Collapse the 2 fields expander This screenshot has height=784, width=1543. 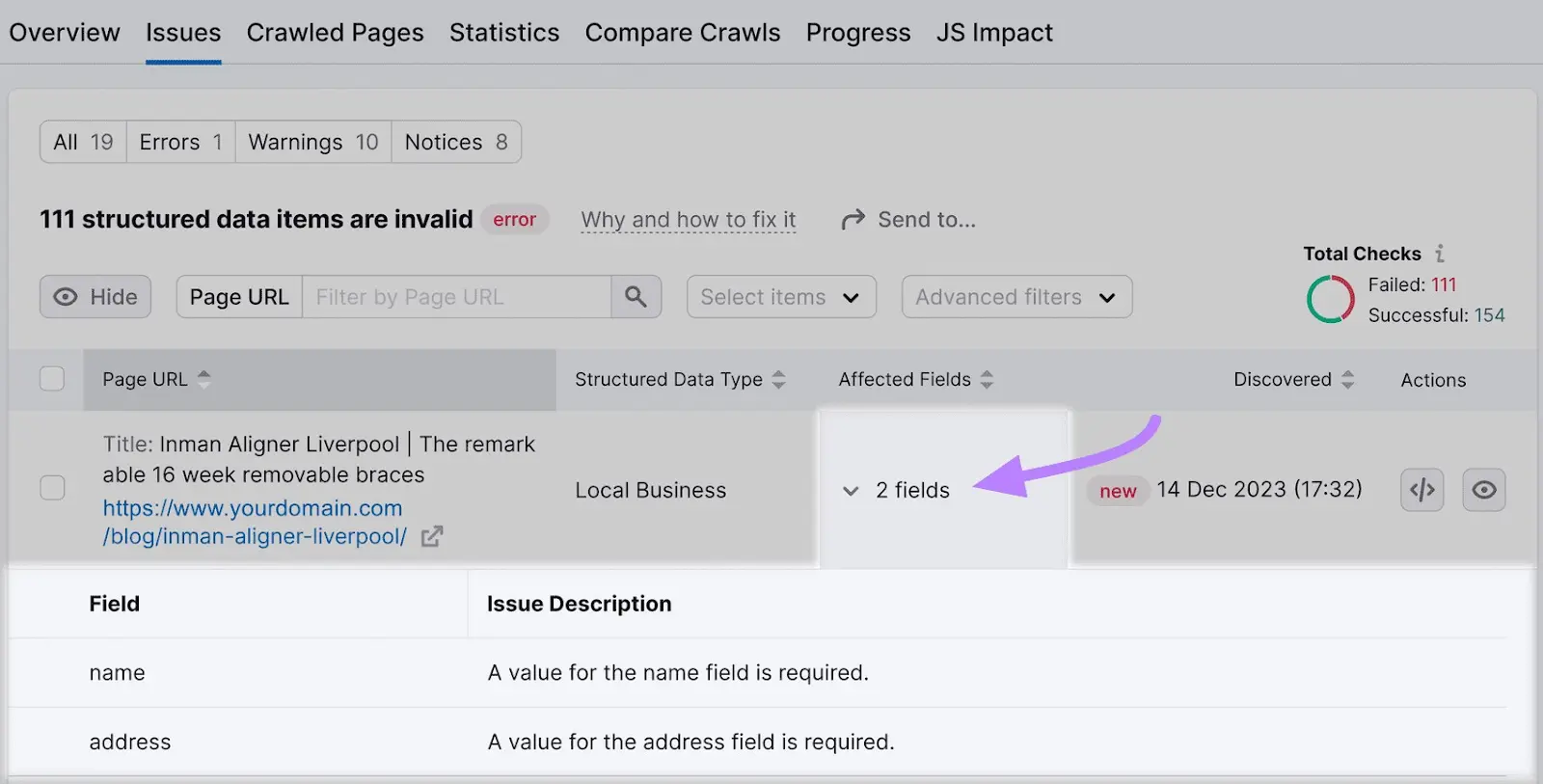click(x=850, y=491)
